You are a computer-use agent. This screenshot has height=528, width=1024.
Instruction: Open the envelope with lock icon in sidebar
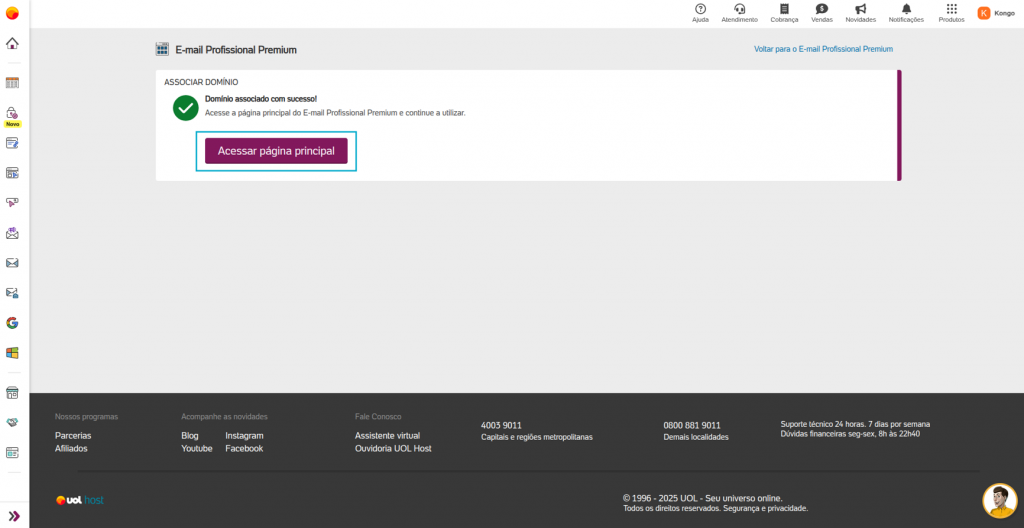tap(12, 293)
